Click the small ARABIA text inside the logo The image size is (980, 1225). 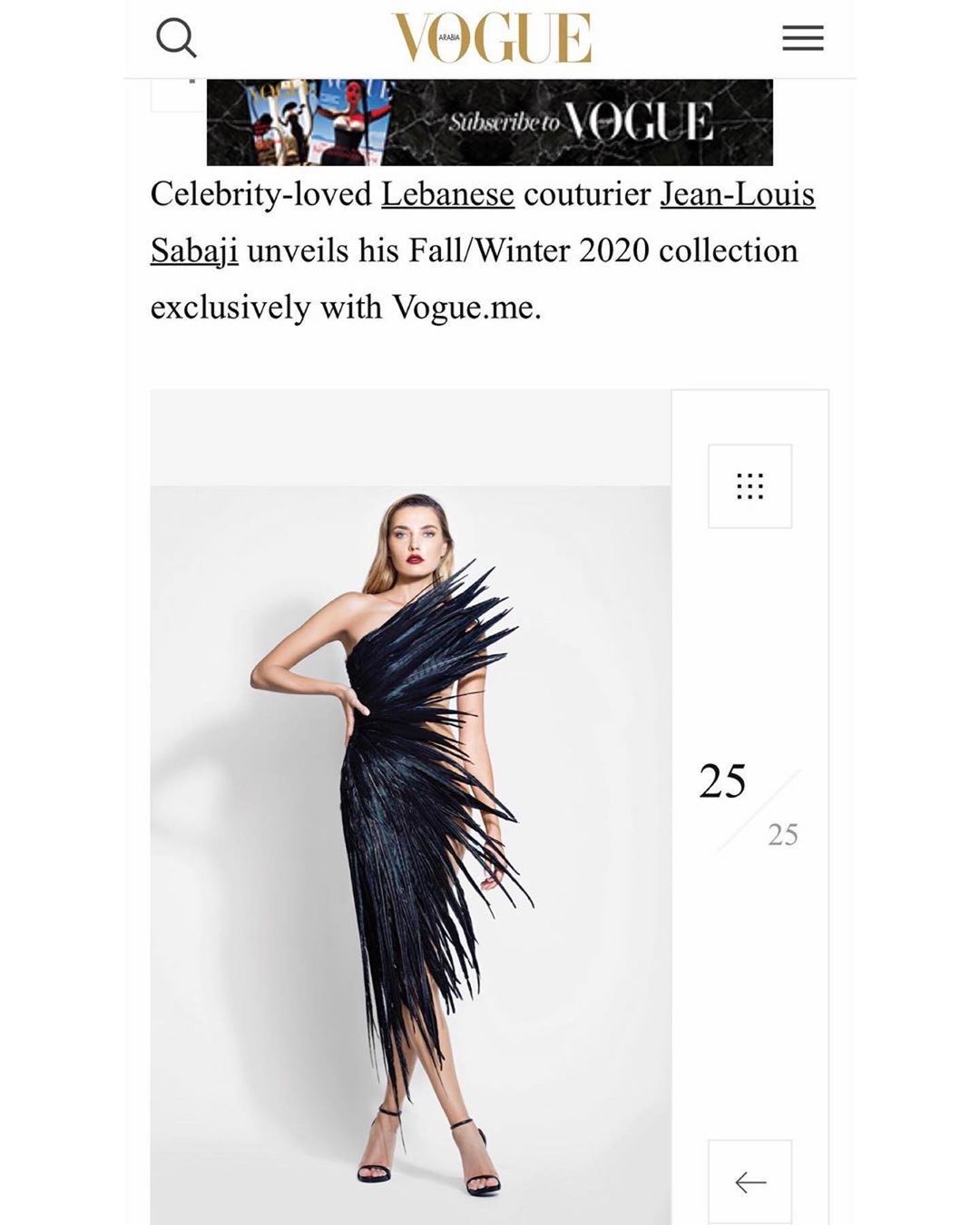pyautogui.click(x=449, y=39)
